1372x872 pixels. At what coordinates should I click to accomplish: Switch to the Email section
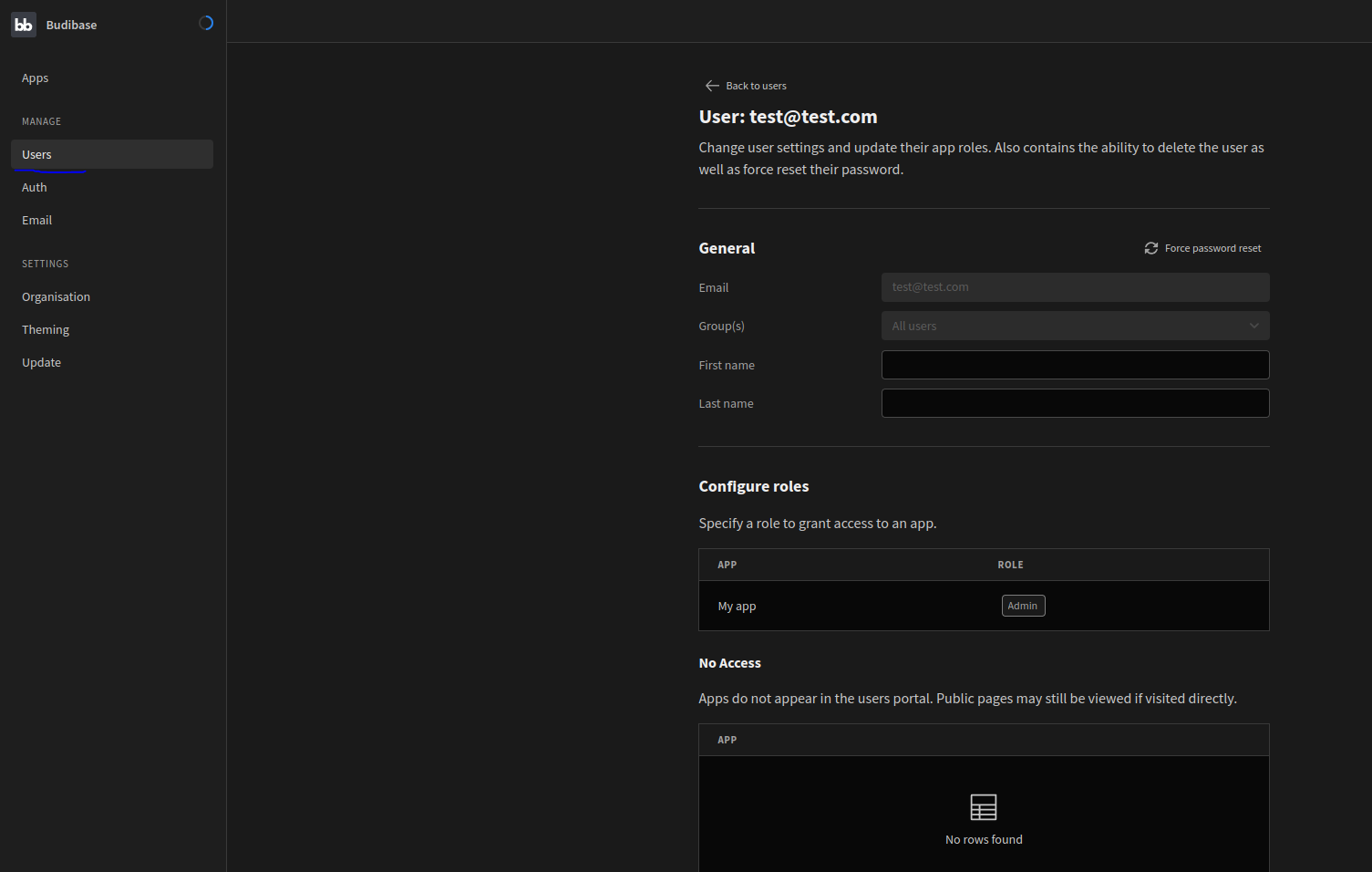coord(36,220)
